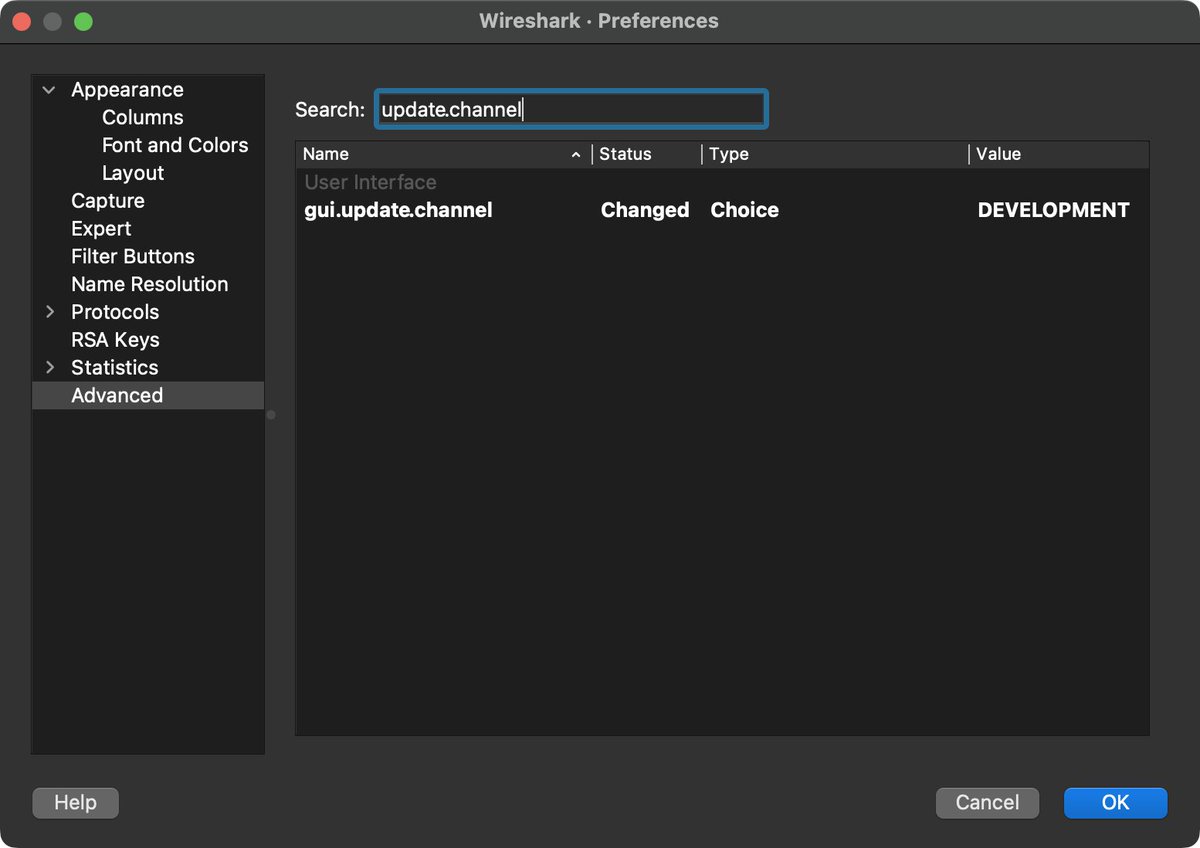Image resolution: width=1200 pixels, height=848 pixels.
Task: Close the Preferences window
Action: (22, 21)
